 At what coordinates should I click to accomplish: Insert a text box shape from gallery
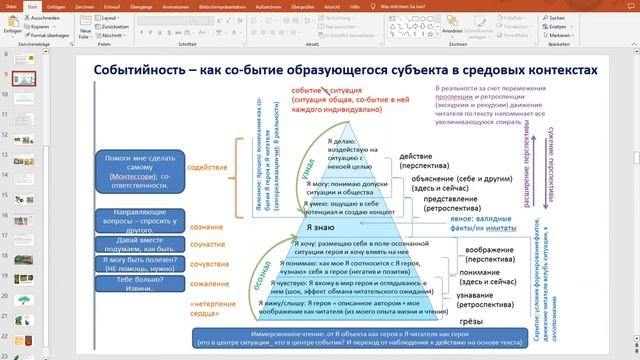coord(392,19)
